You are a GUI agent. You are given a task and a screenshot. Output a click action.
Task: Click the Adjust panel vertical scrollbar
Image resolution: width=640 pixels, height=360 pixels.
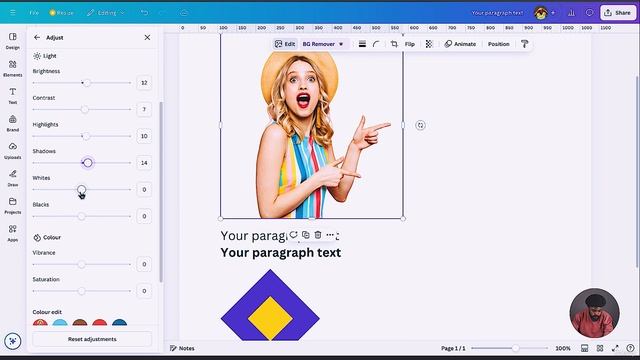(161, 192)
